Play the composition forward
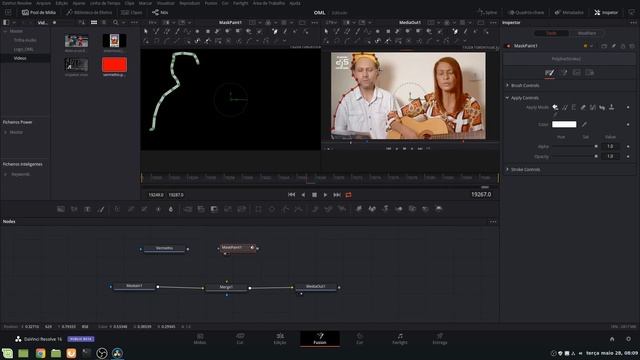The width and height of the screenshot is (640, 360). 325,195
